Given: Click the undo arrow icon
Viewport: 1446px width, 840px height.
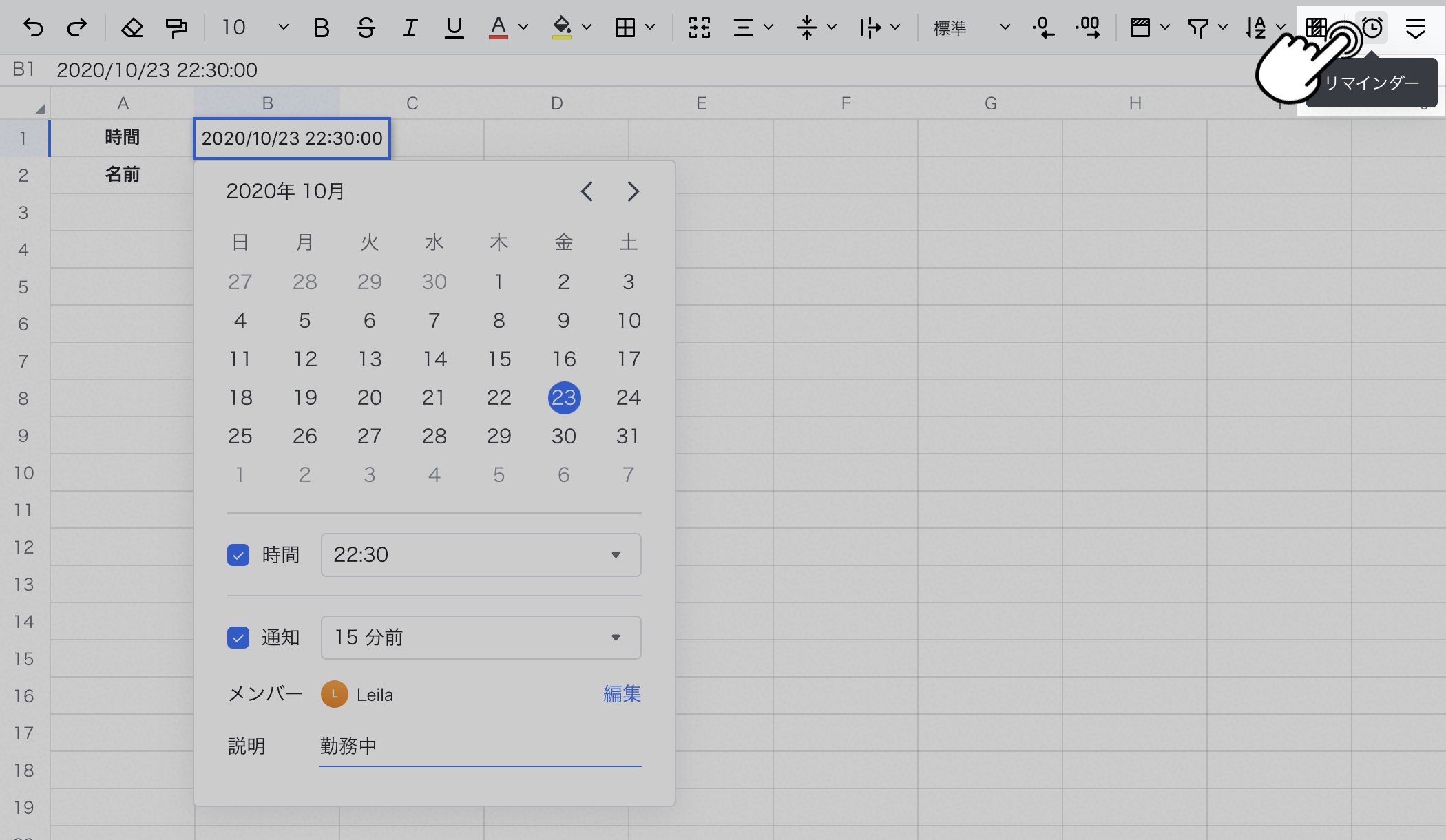Looking at the screenshot, I should click(33, 28).
